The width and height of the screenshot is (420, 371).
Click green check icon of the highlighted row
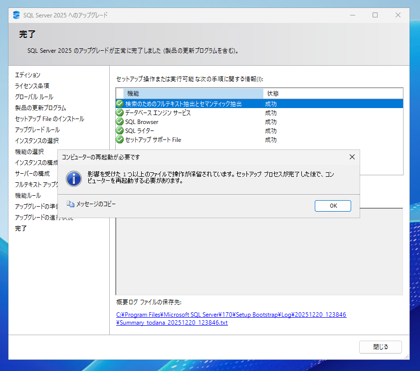click(x=120, y=104)
